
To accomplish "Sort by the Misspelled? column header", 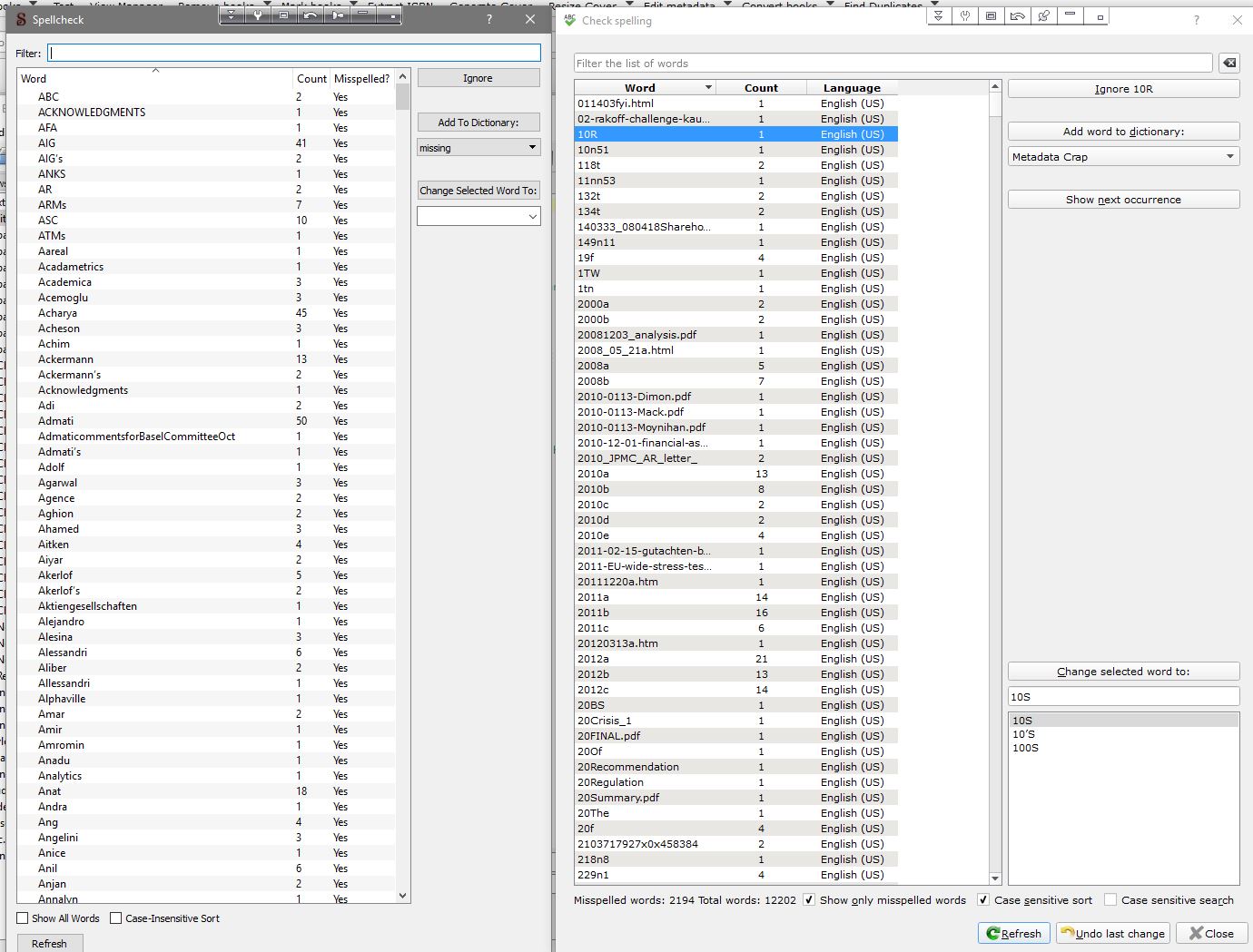I will pos(361,79).
